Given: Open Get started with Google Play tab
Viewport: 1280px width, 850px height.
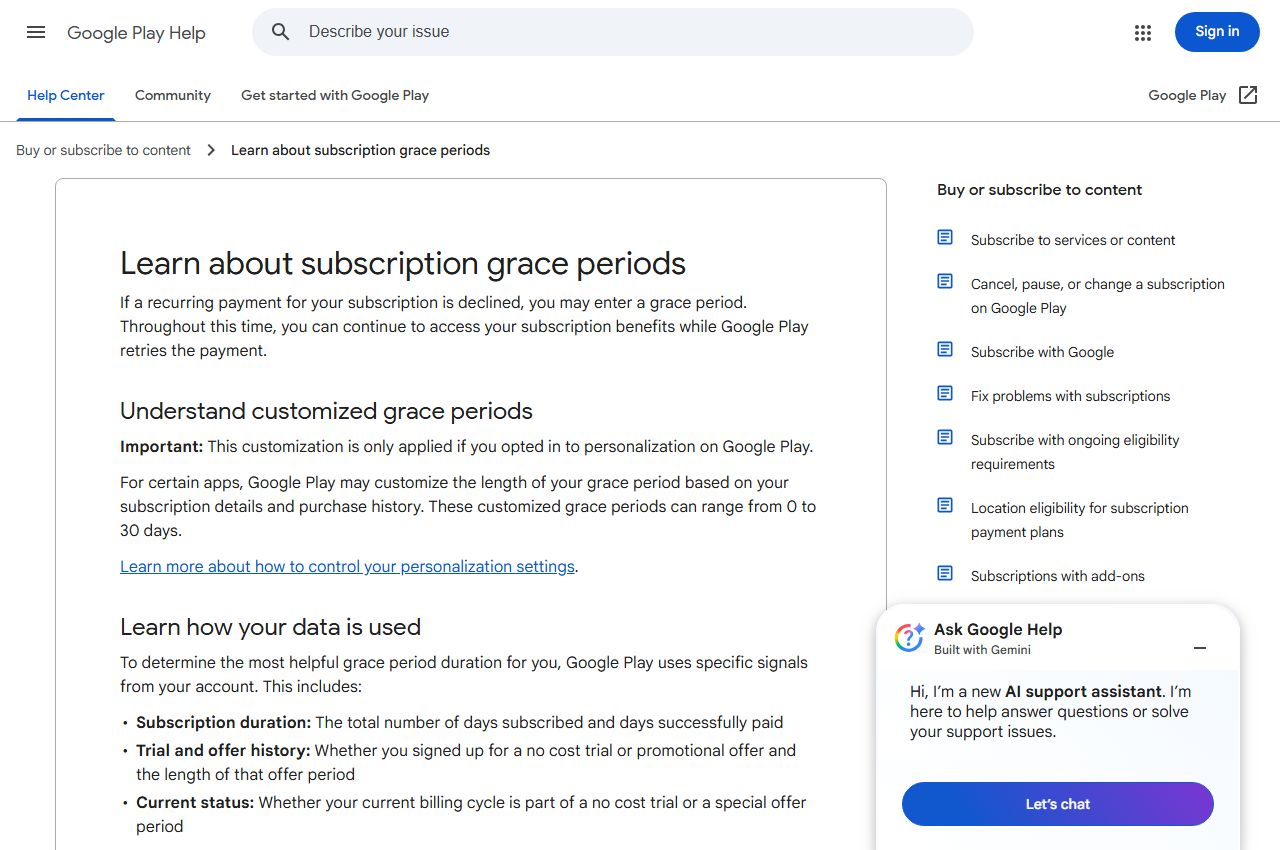Looking at the screenshot, I should point(335,96).
